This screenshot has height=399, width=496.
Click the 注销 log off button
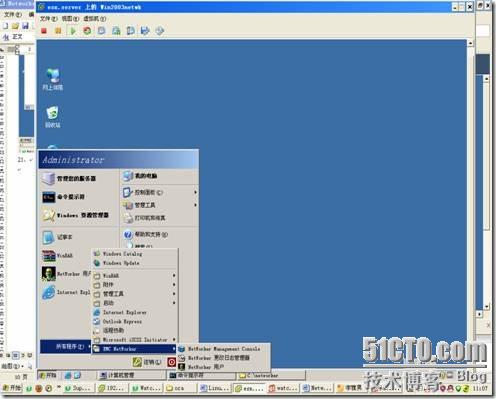147,362
